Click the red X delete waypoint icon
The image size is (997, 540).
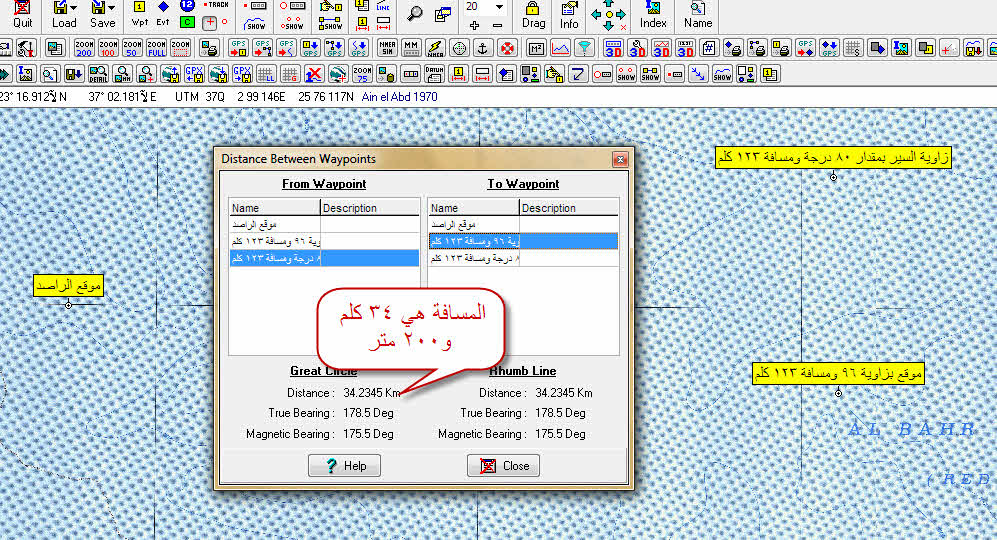313,74
